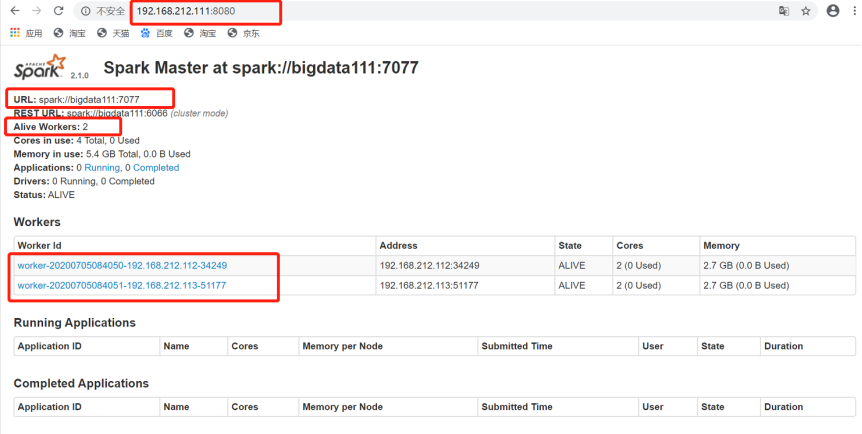Open the first 淘宝 bookmark

tap(69, 33)
